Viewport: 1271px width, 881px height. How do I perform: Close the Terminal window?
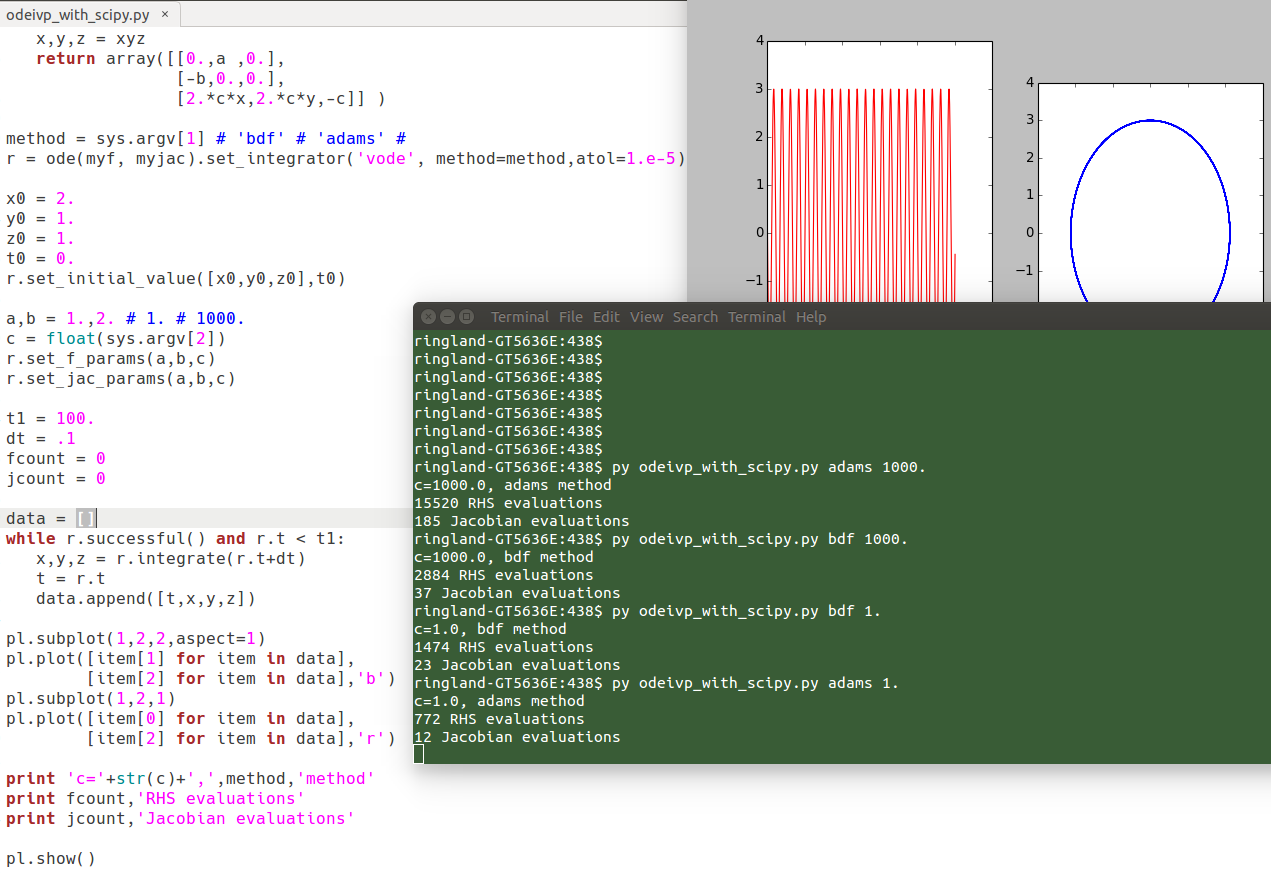point(428,316)
